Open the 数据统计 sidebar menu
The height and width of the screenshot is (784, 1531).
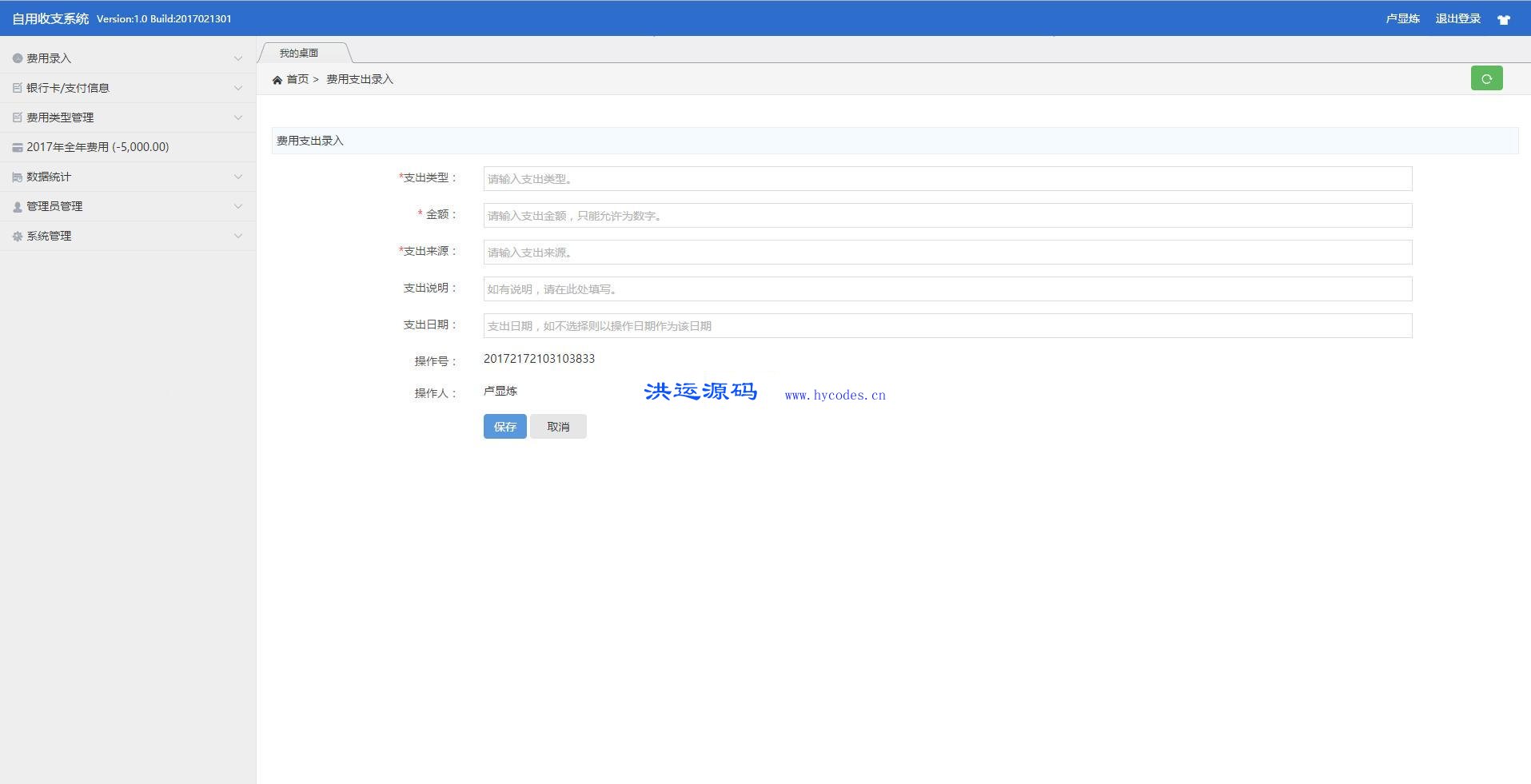[x=128, y=177]
